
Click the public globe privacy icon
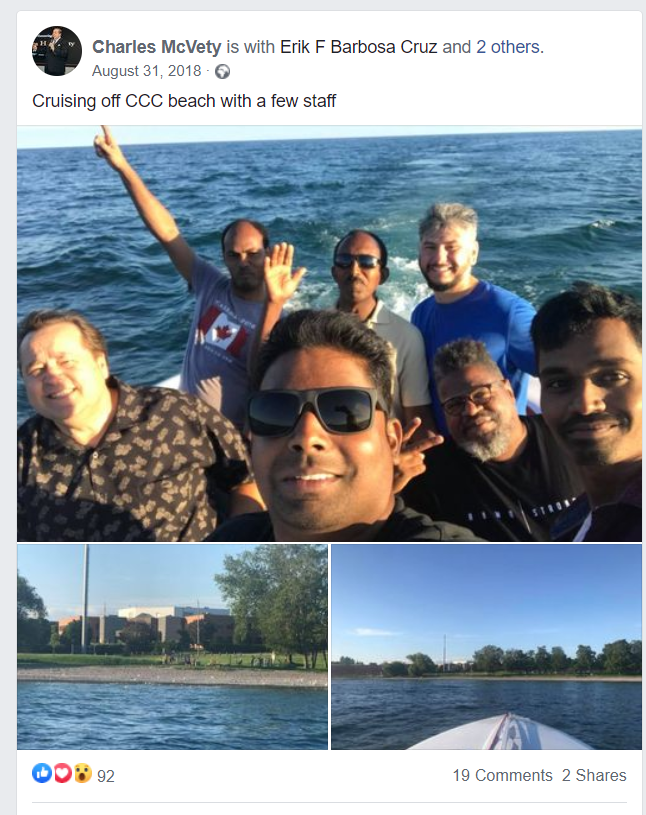(x=222, y=71)
